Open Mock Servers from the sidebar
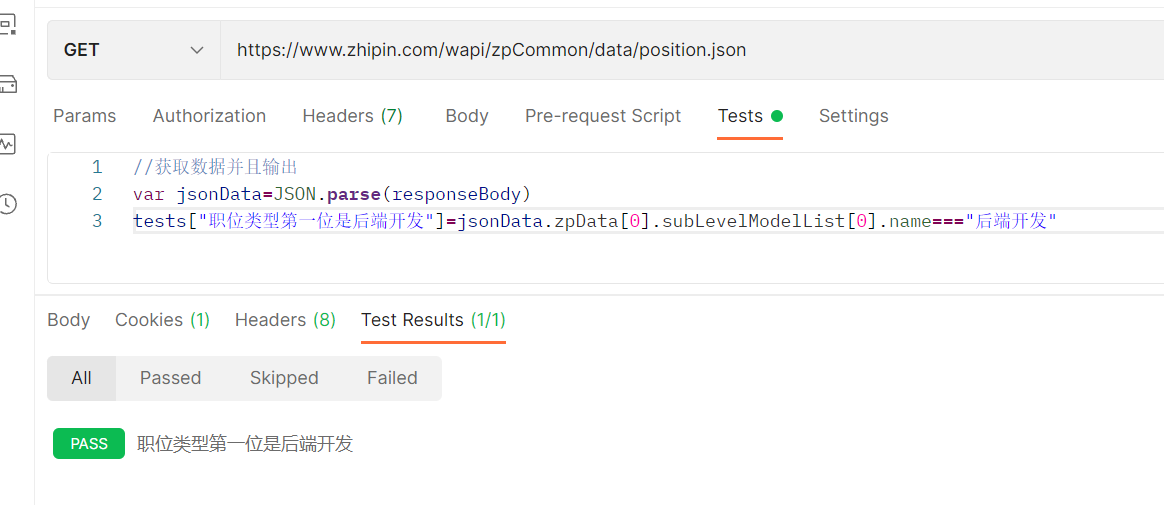This screenshot has width=1164, height=505. pyautogui.click(x=7, y=83)
